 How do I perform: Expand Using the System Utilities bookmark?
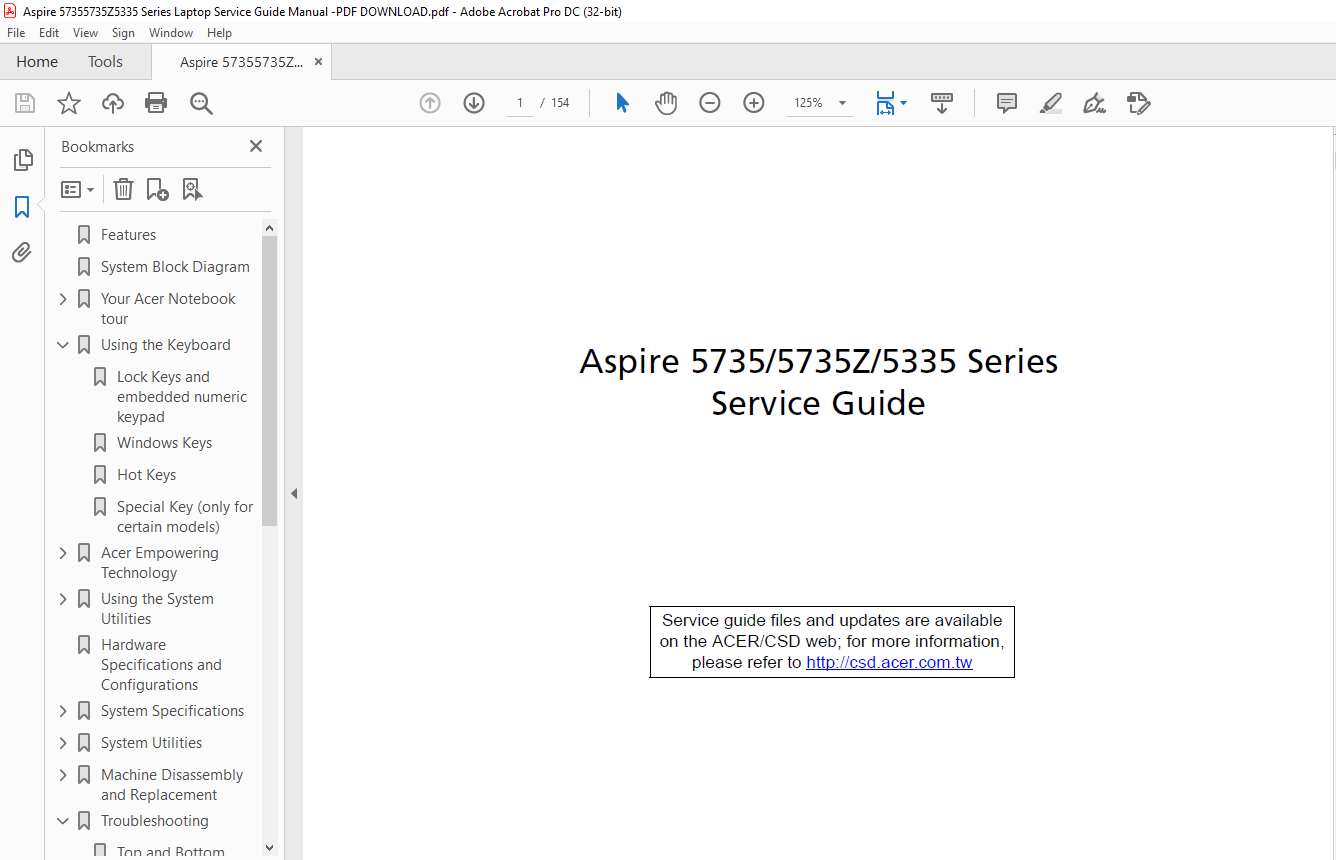pyautogui.click(x=63, y=599)
